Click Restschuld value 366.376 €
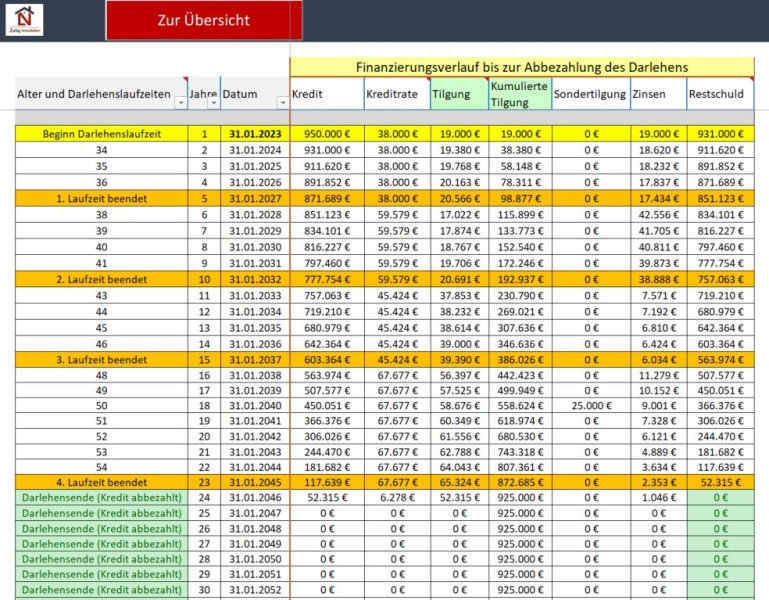This screenshot has height=600, width=769. (720, 406)
